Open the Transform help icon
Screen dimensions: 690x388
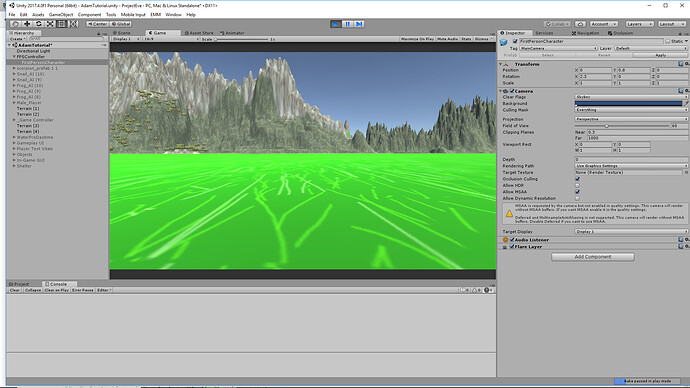click(x=681, y=64)
